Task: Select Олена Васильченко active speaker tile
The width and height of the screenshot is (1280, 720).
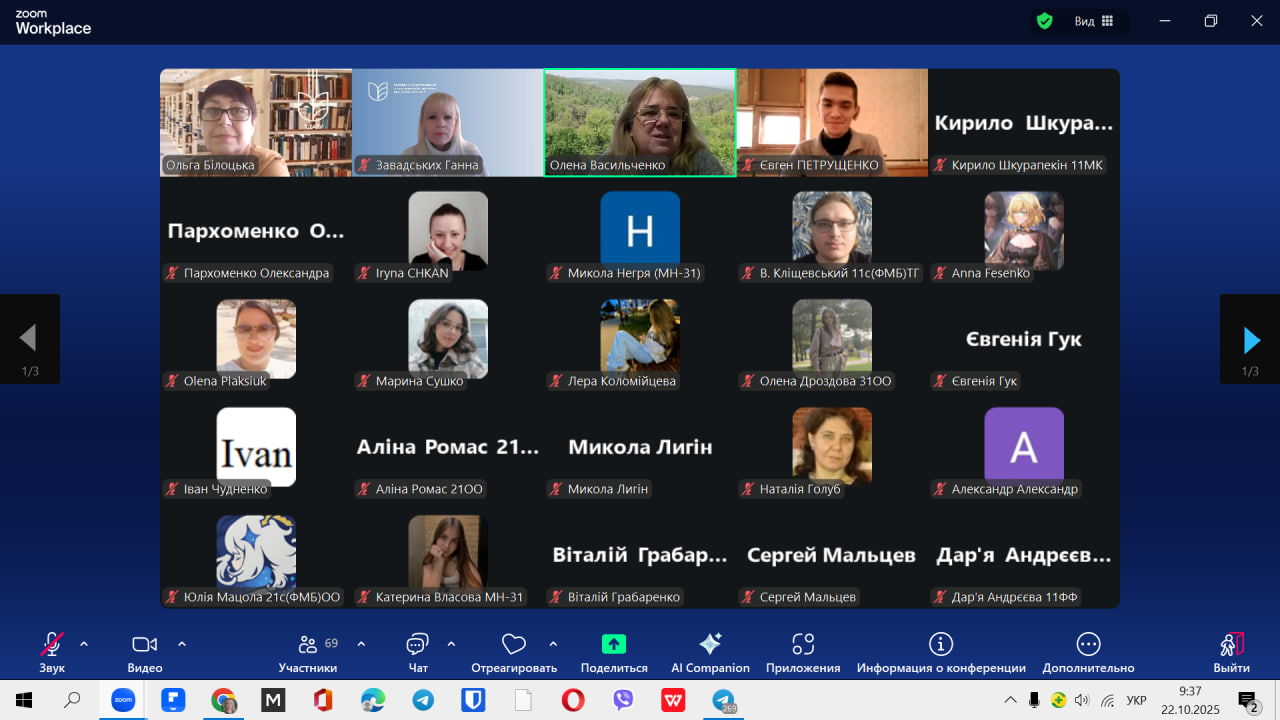Action: (x=640, y=122)
